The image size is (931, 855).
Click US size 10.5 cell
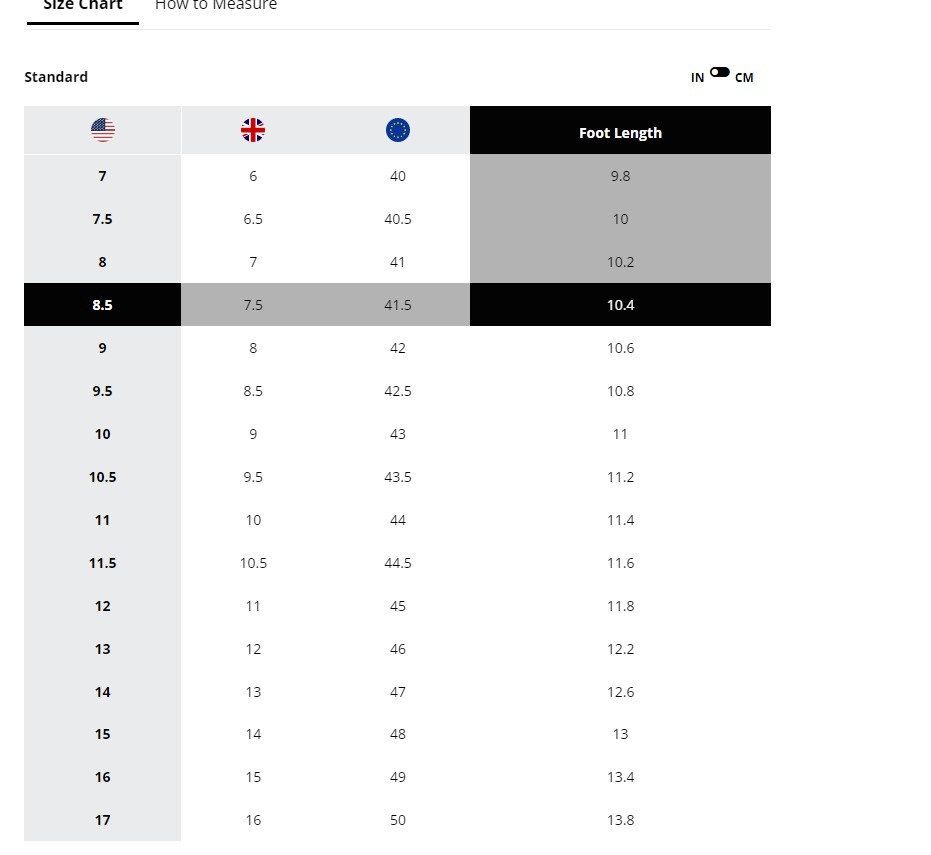click(x=102, y=477)
